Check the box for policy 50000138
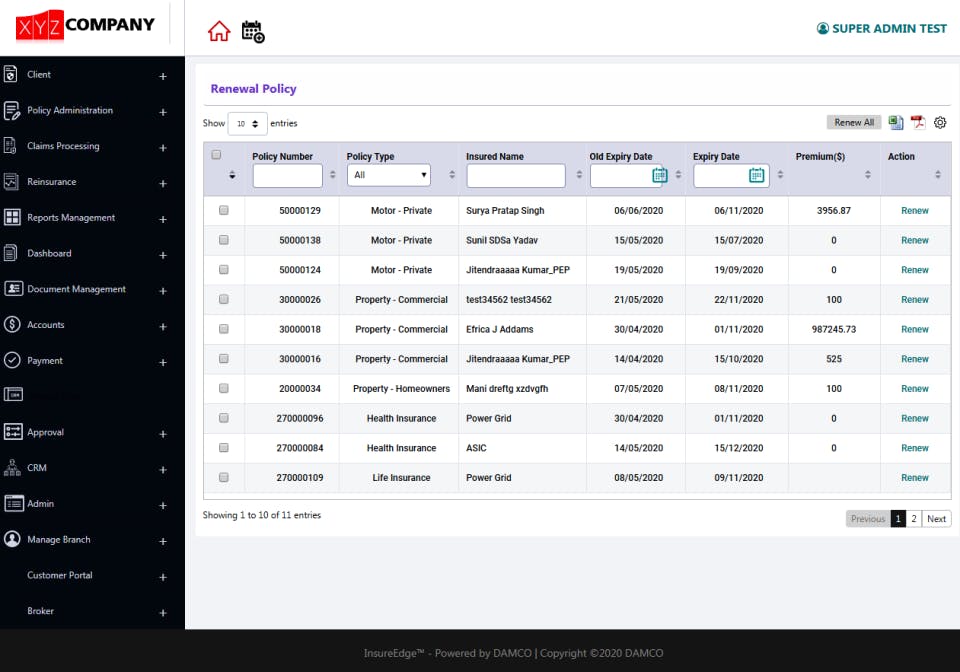The width and height of the screenshot is (960, 672). tap(223, 240)
